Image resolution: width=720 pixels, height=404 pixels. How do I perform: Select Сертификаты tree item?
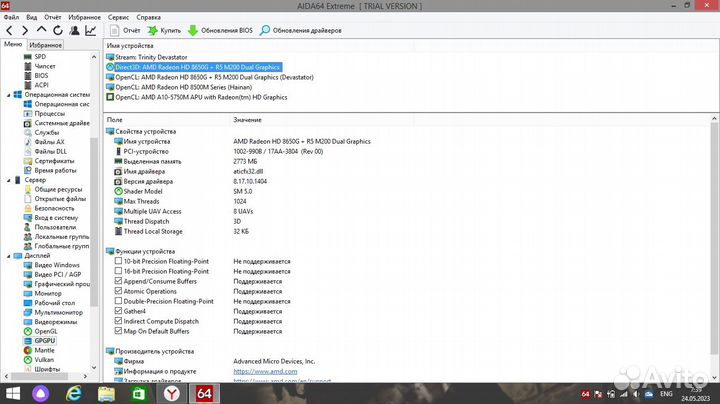pos(54,161)
